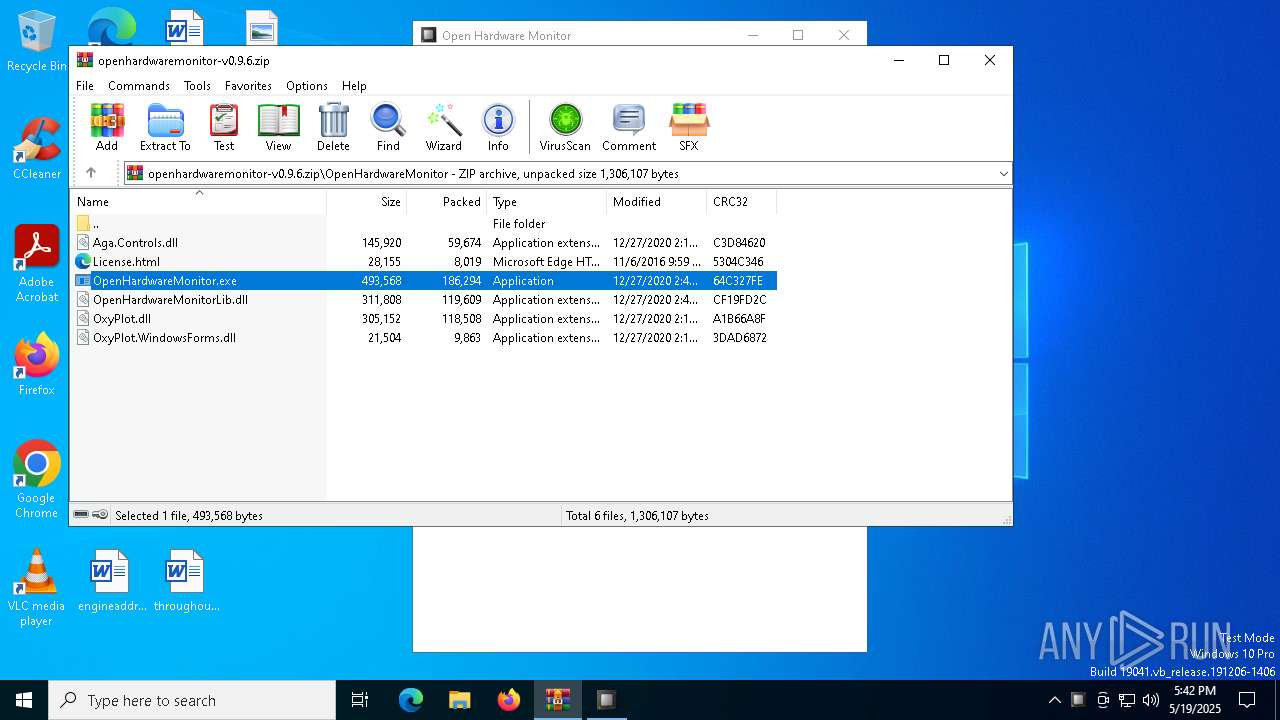Sort by the Name column header
The image size is (1280, 720).
[198, 202]
